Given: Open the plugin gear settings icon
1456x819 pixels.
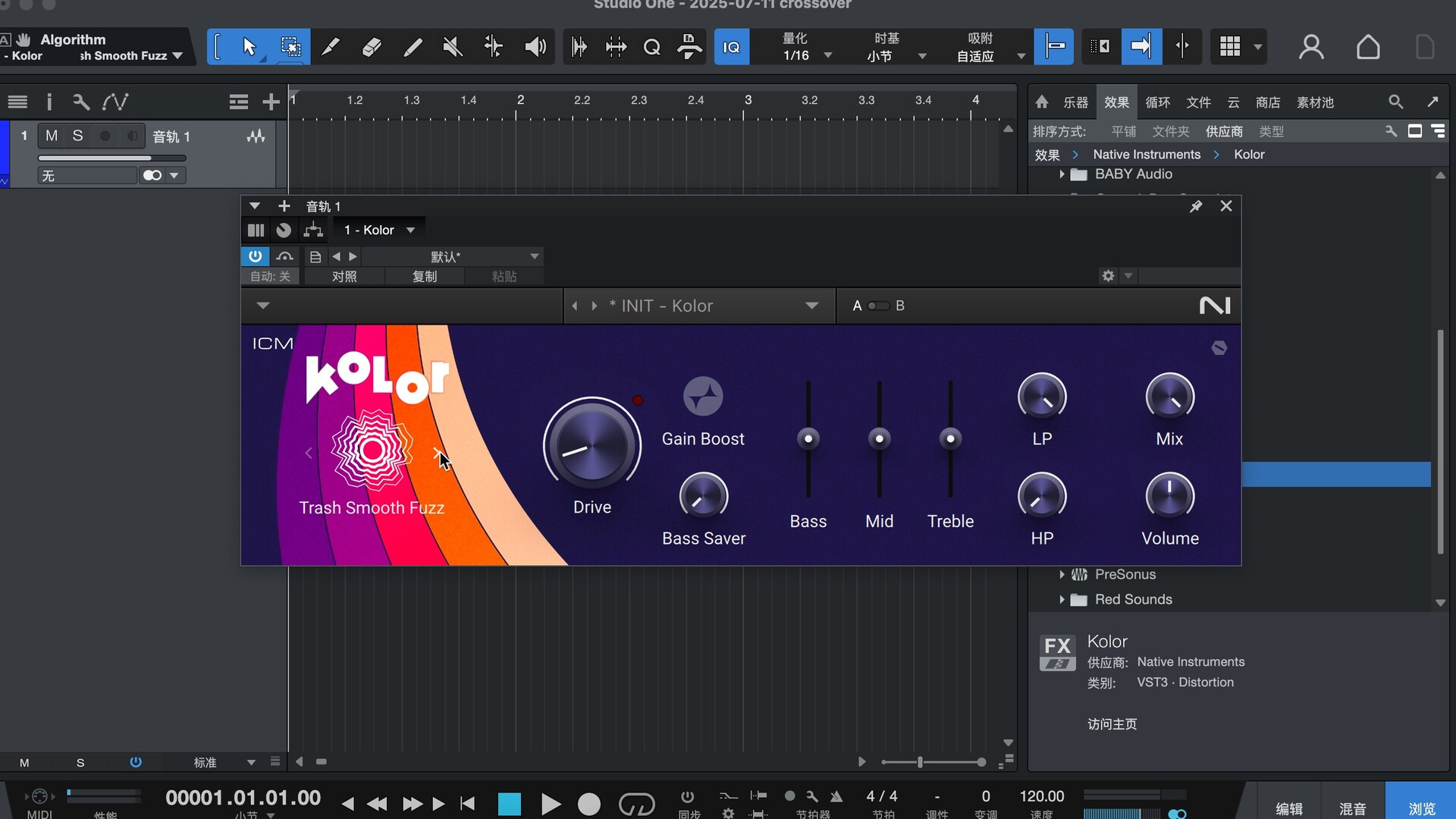Looking at the screenshot, I should pos(1108,276).
